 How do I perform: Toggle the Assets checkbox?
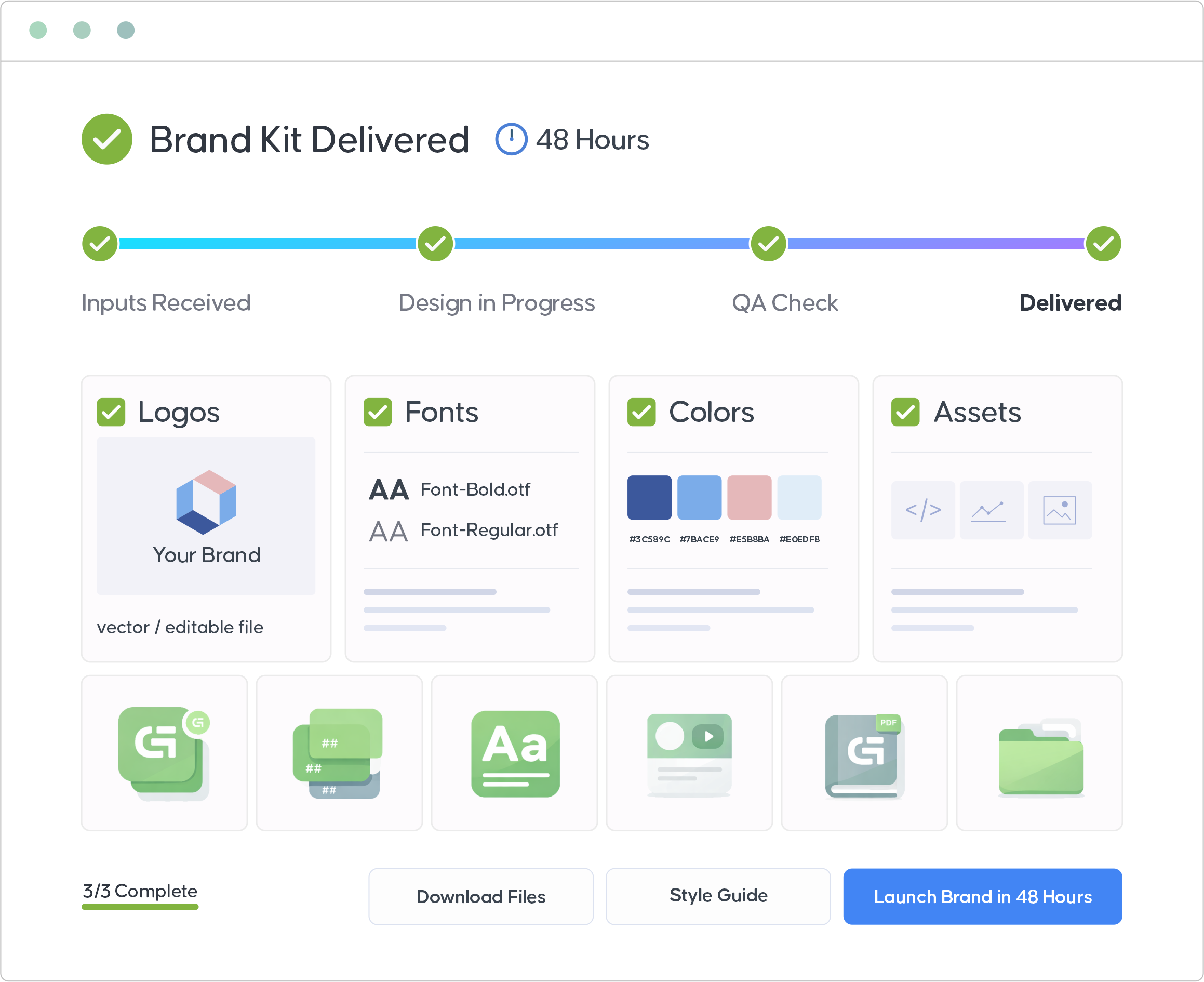pyautogui.click(x=905, y=412)
